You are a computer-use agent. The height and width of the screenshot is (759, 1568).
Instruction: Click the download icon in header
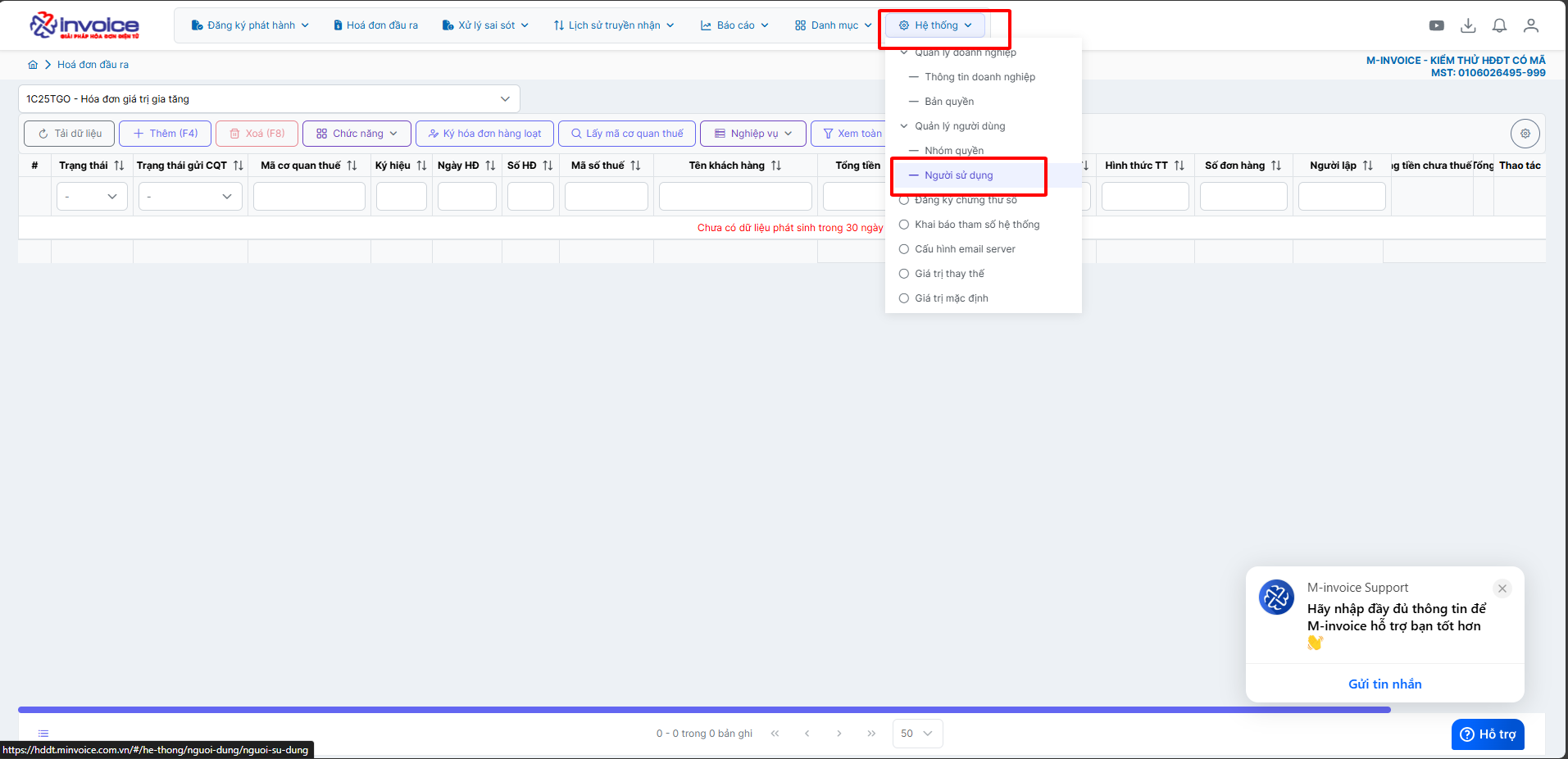(x=1468, y=25)
